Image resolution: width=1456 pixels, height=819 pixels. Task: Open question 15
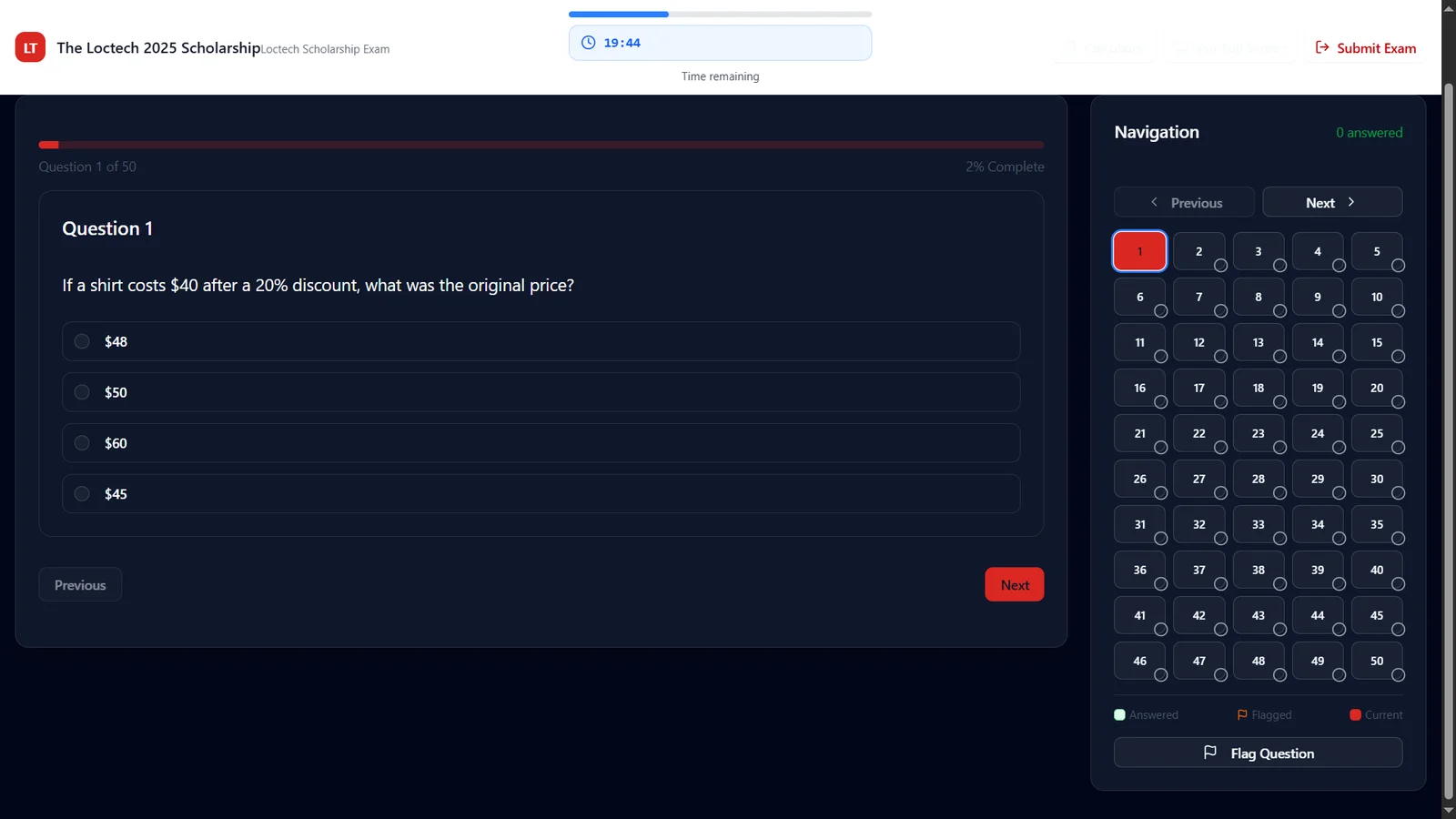[1377, 342]
